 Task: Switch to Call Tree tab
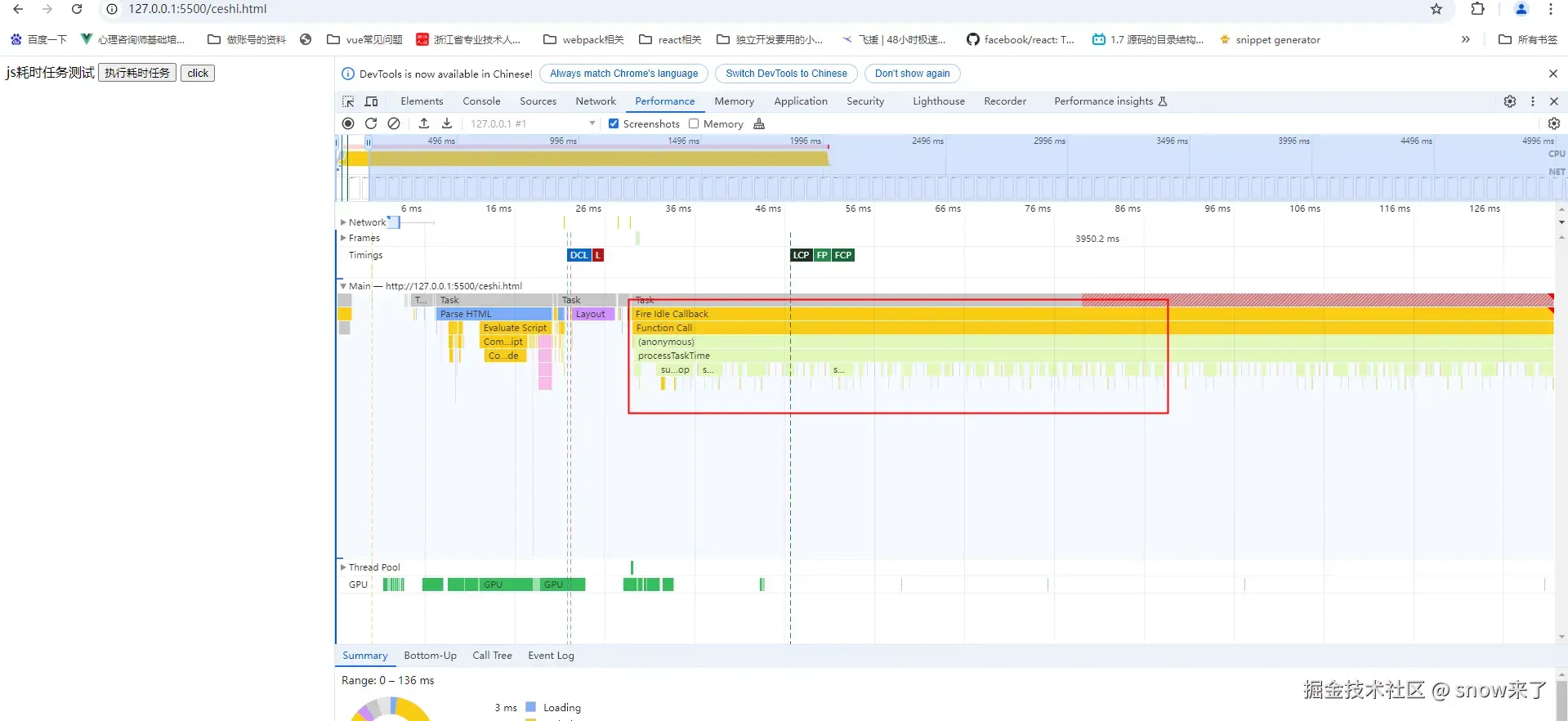click(x=492, y=656)
